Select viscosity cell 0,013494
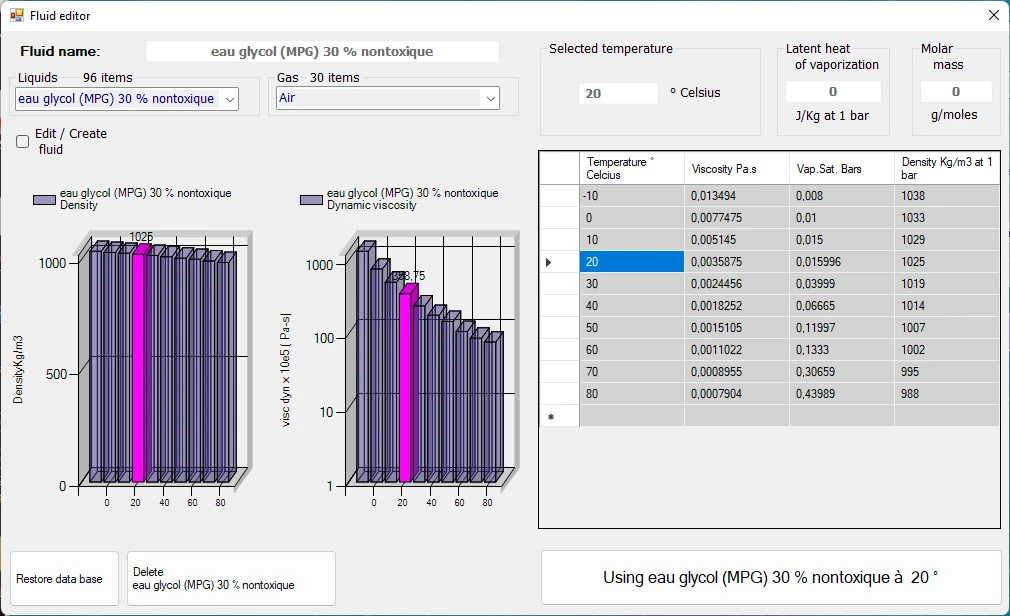The image size is (1010, 616). pos(737,196)
